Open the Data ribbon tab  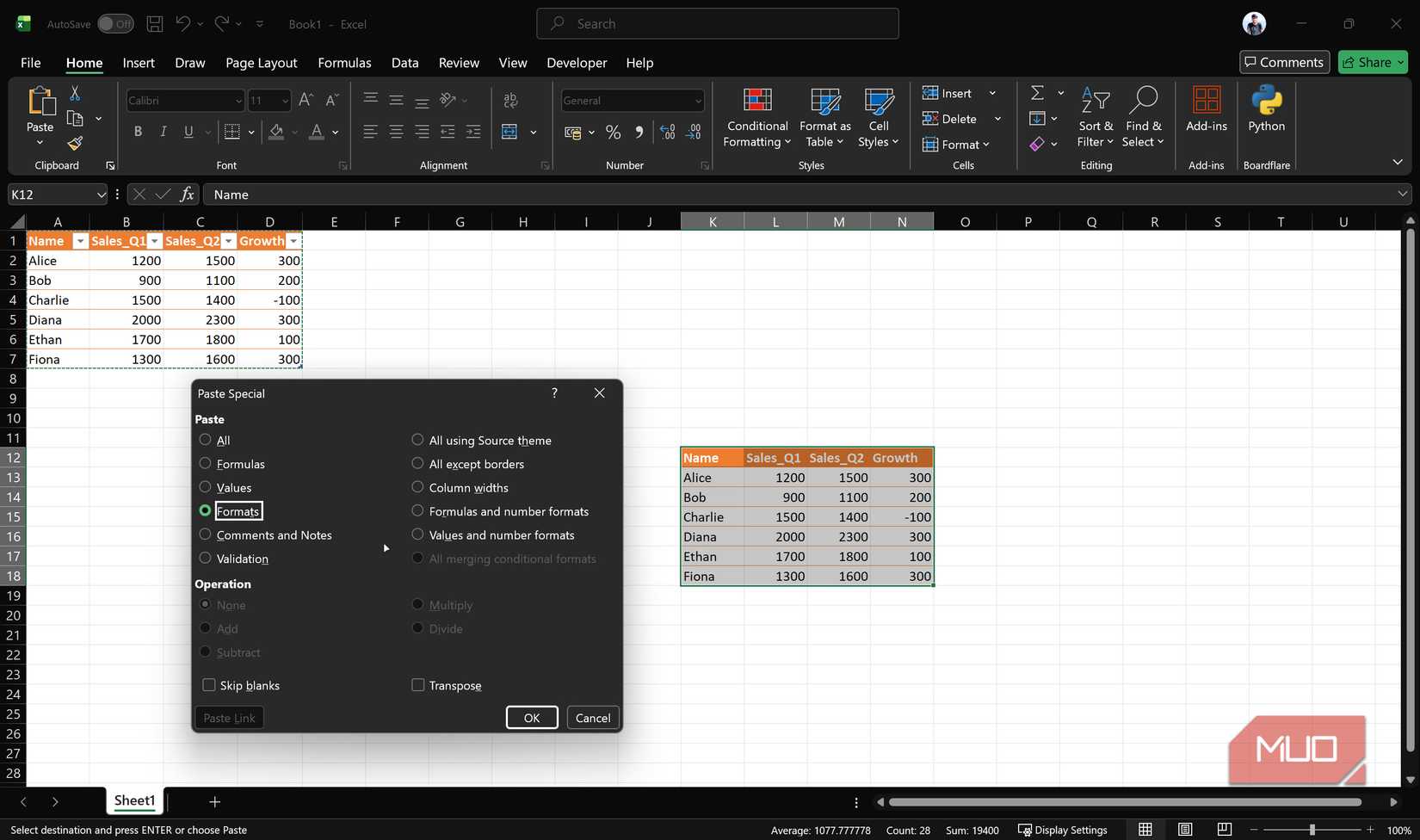coord(404,63)
